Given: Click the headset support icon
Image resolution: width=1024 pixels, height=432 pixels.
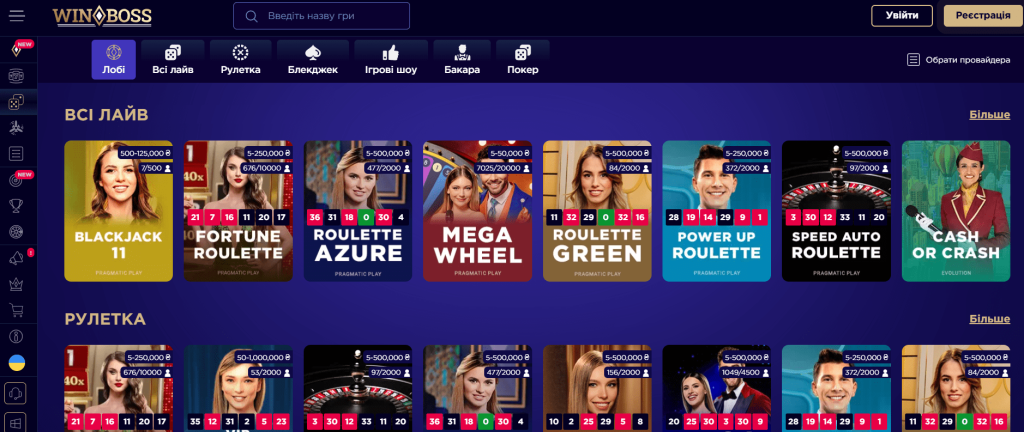Looking at the screenshot, I should tap(15, 393).
